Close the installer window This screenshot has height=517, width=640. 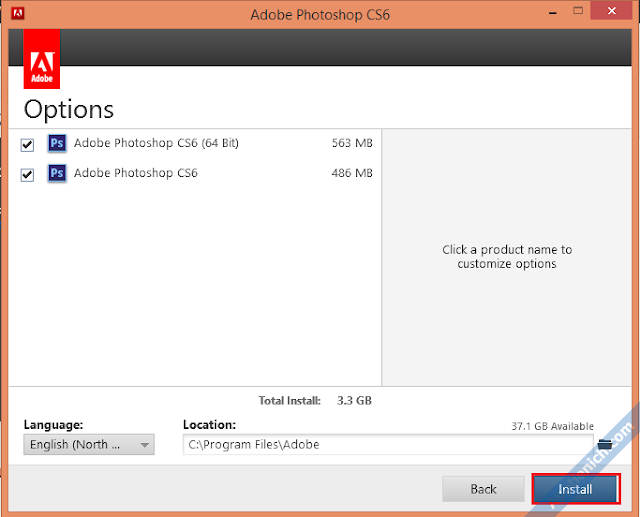pos(611,11)
